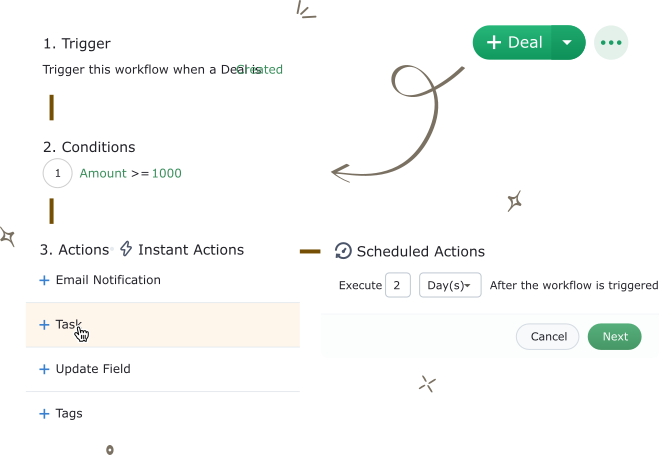This screenshot has height=455, width=659.
Task: Choose the Update Field action
Action: point(163,369)
